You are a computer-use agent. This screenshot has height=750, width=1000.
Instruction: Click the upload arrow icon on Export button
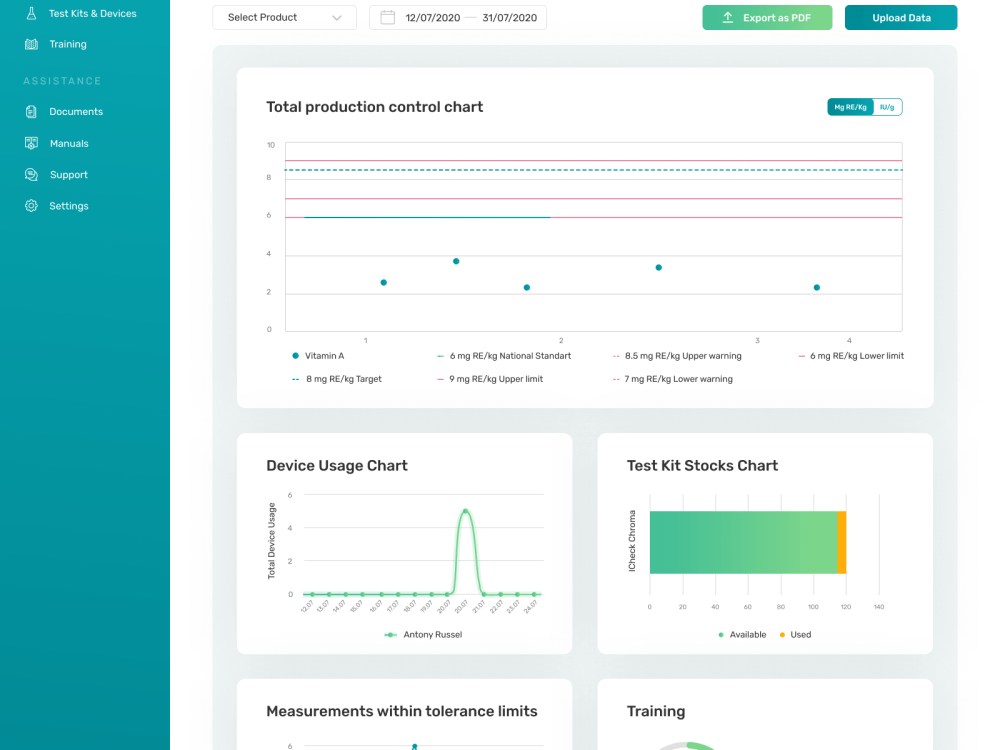(728, 18)
